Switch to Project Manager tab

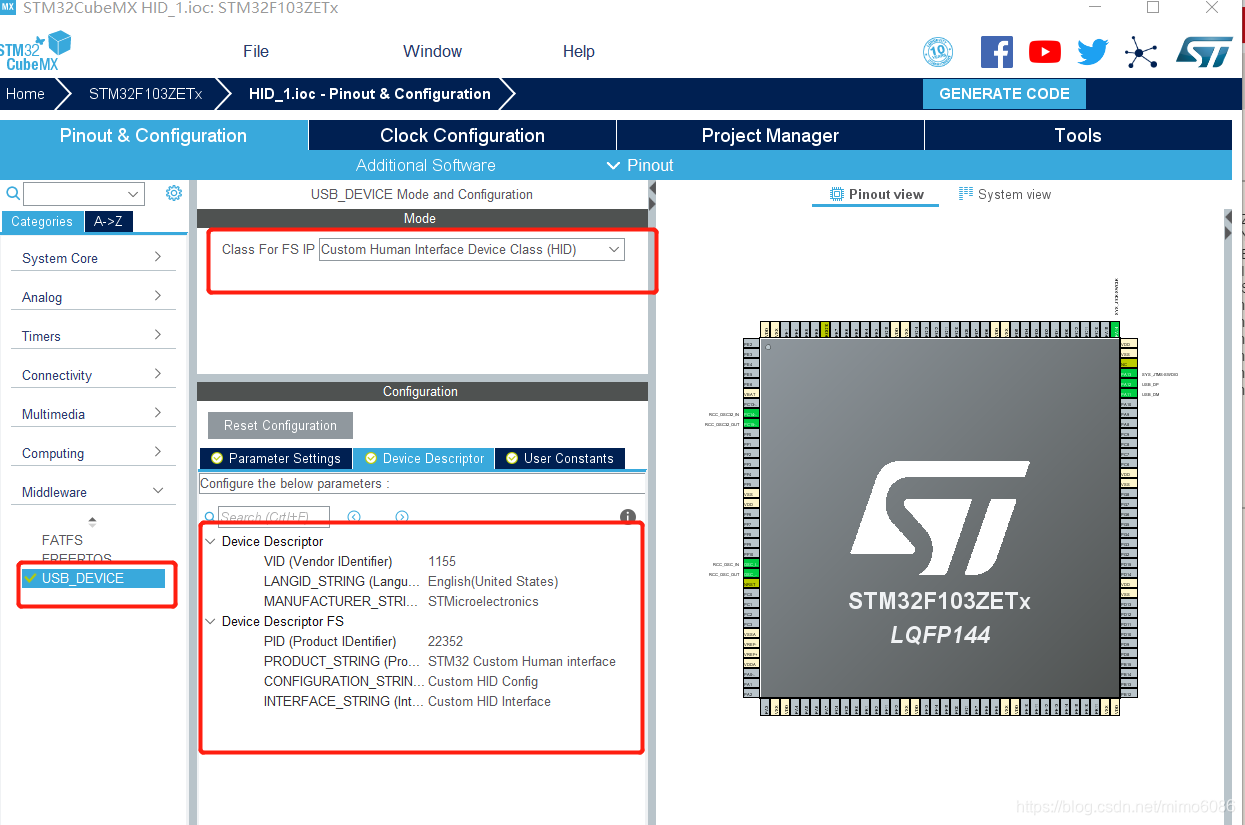point(770,135)
